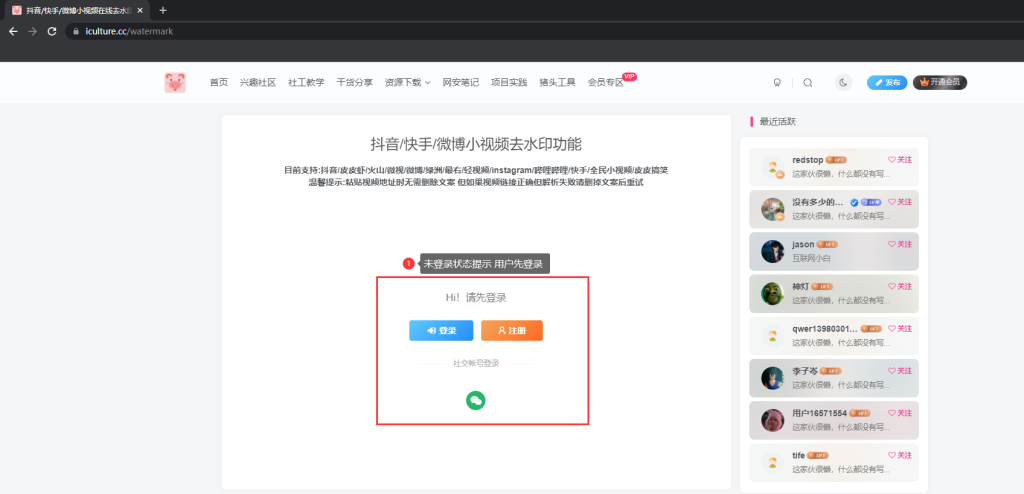
Task: Click the level badge next to 神灯
Action: [822, 286]
